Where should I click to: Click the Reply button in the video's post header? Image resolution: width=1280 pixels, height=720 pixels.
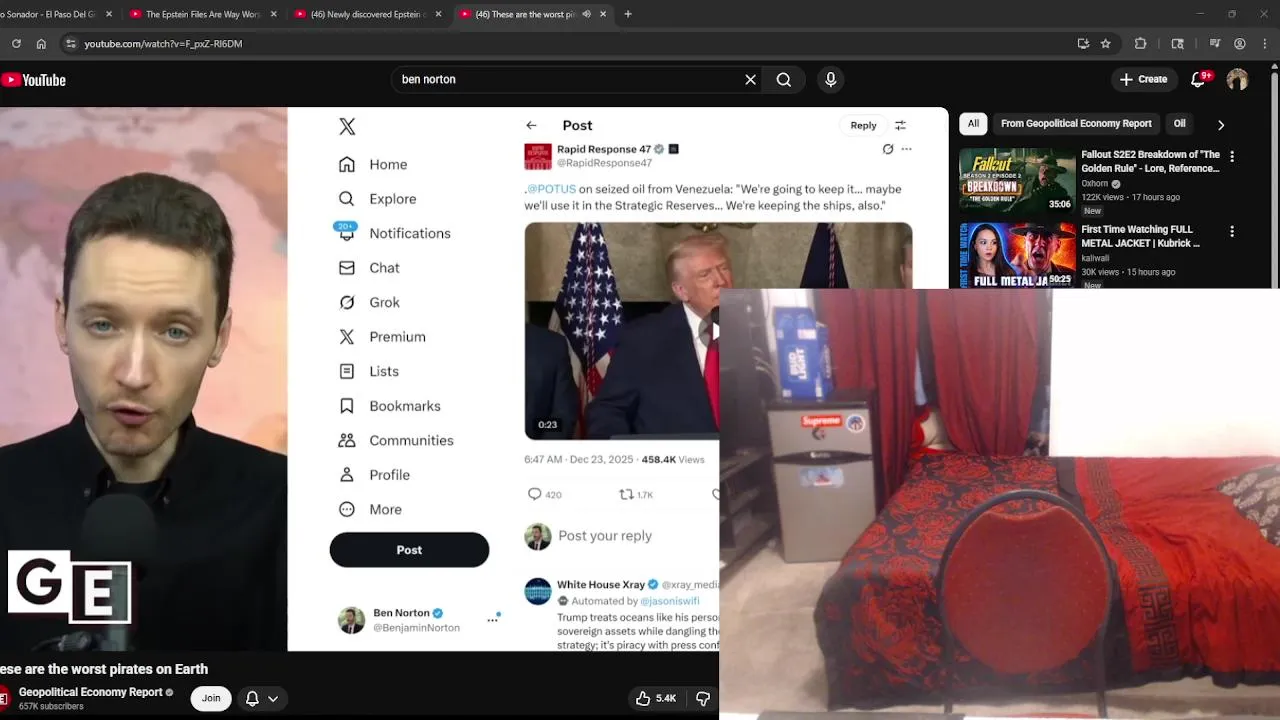click(x=863, y=125)
